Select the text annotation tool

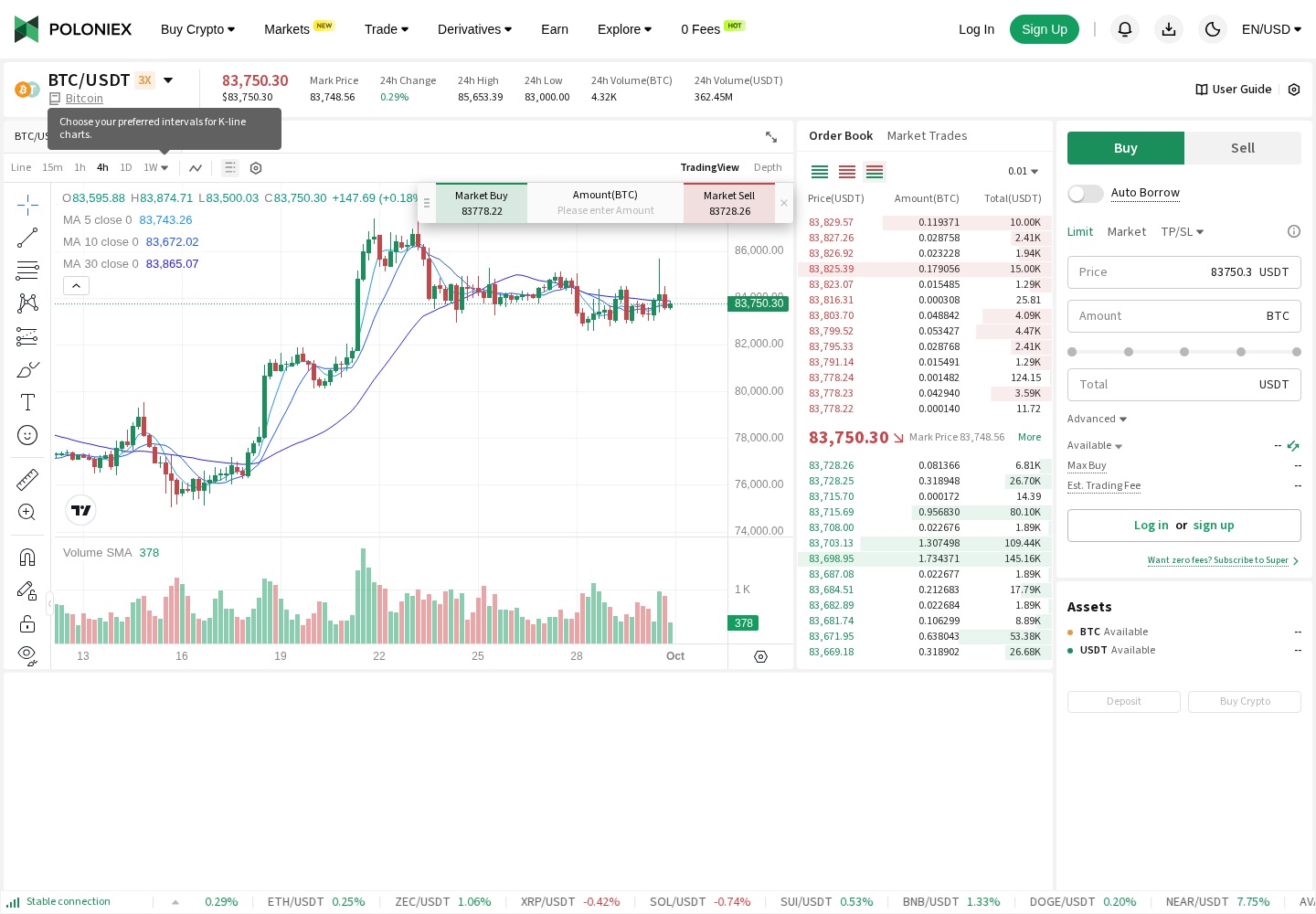(x=27, y=402)
